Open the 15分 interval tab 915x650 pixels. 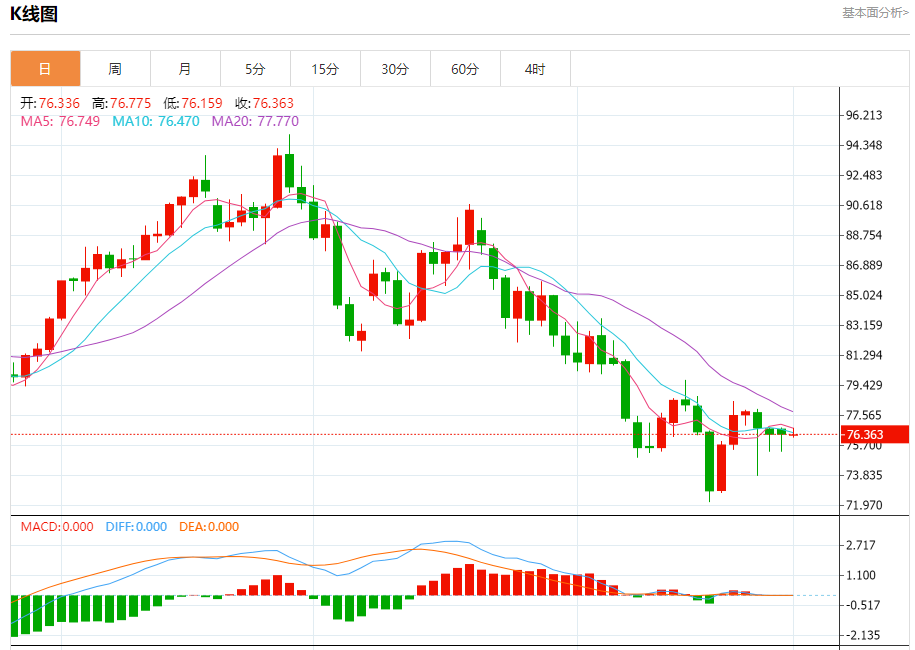pos(326,69)
